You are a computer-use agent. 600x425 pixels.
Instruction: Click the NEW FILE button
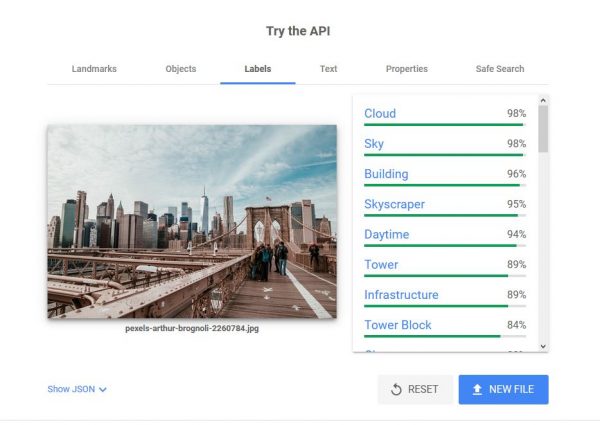click(x=504, y=389)
